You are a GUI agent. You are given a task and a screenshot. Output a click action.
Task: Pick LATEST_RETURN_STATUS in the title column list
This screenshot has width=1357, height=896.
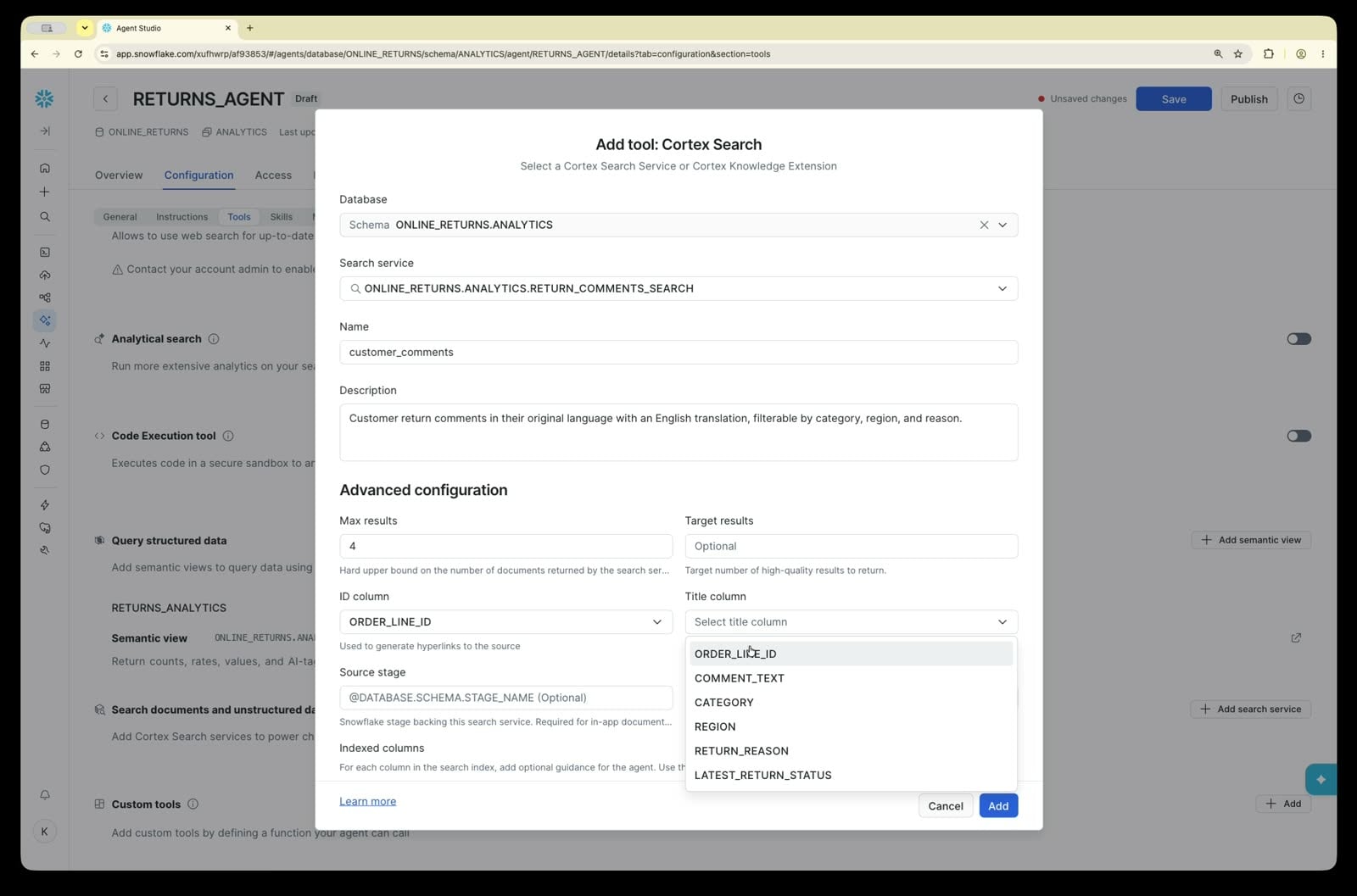851,775
